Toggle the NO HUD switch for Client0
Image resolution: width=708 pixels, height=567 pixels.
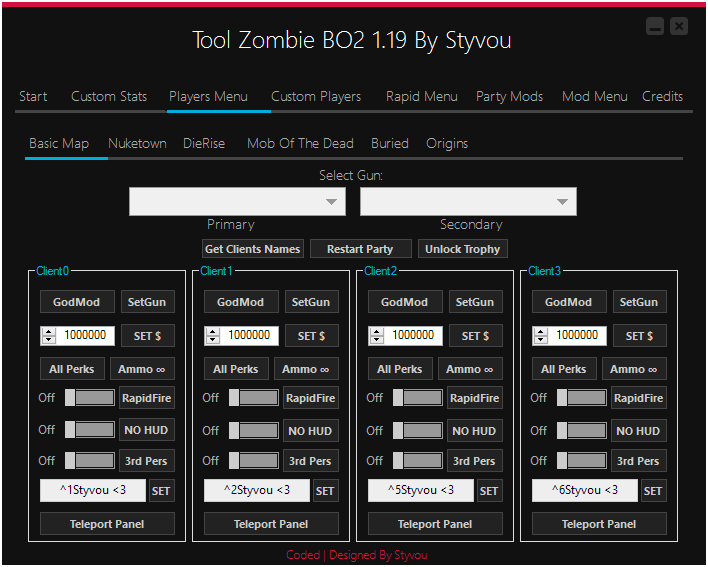point(90,429)
